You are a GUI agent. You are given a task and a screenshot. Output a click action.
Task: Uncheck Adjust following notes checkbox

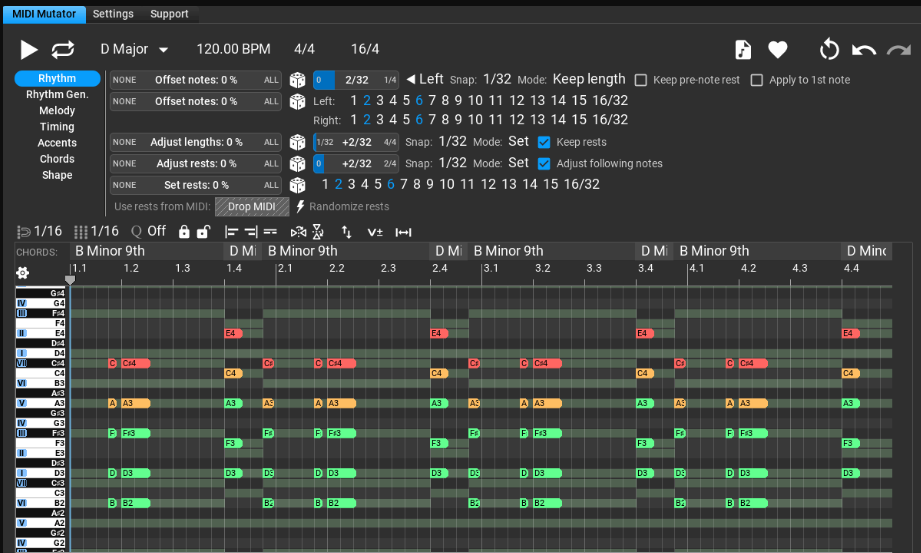[x=544, y=163]
